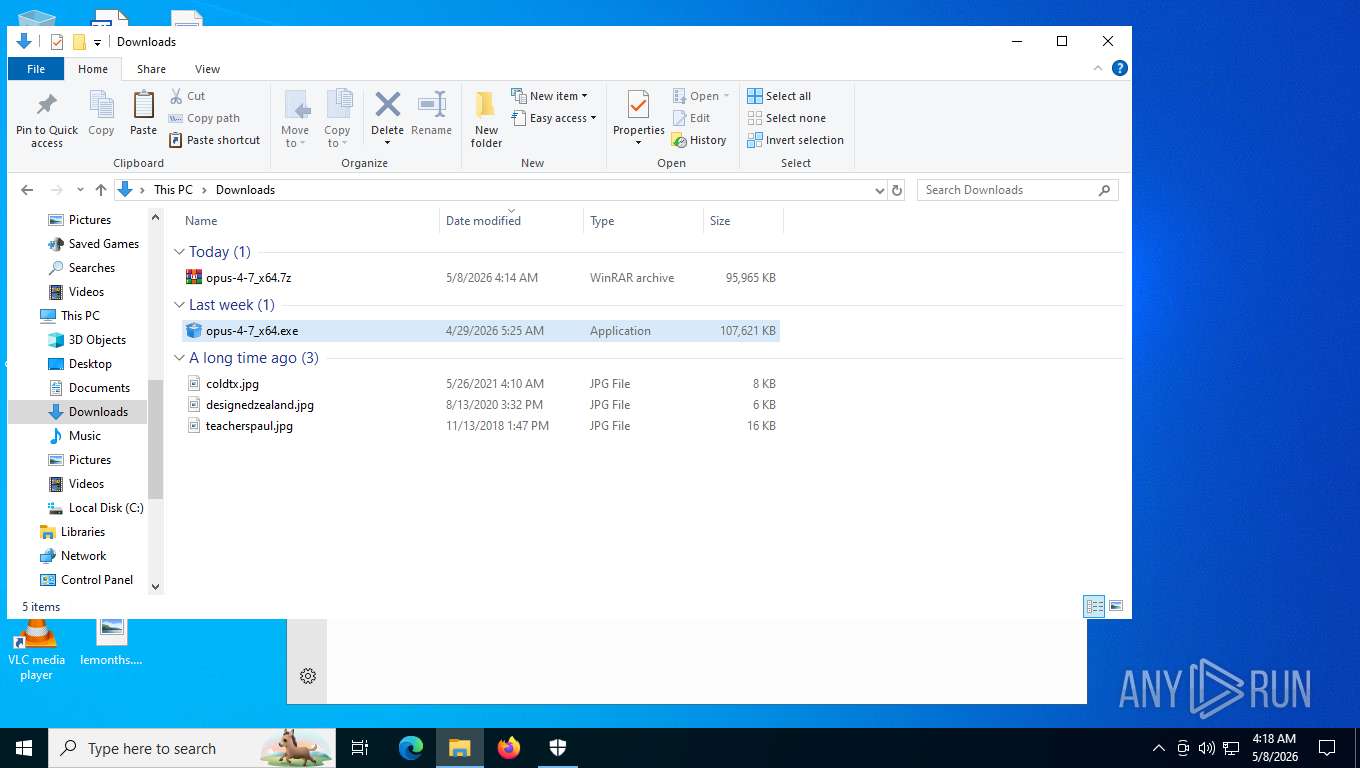Go up one folder level
1360x768 pixels.
coord(101,190)
